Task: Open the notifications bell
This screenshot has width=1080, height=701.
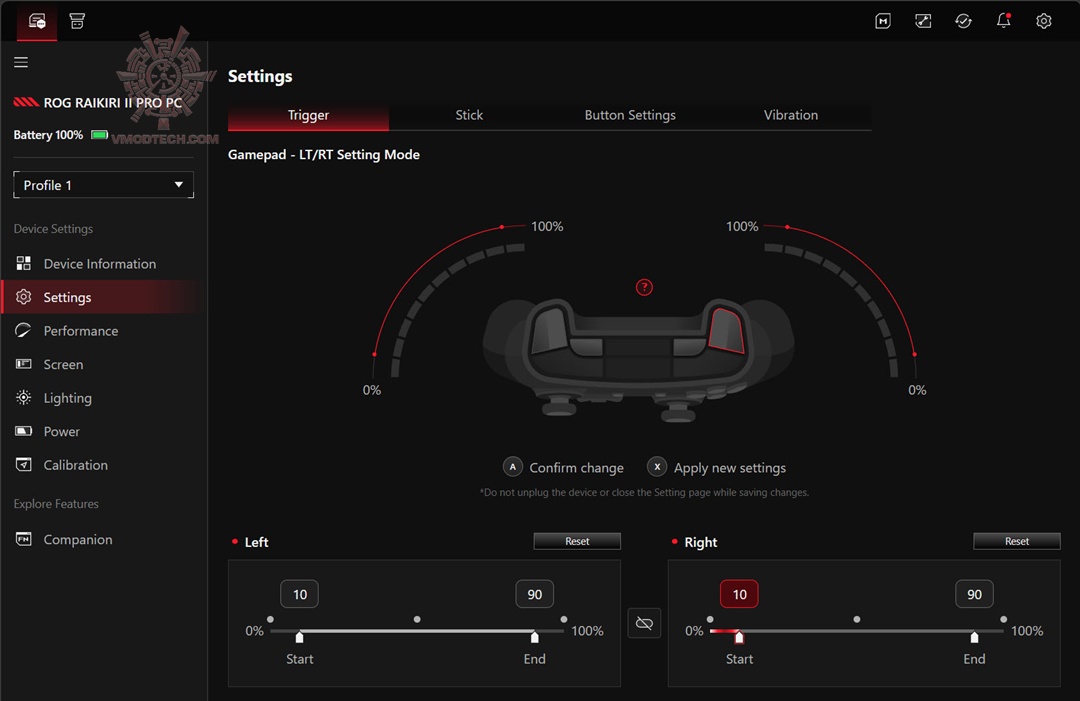Action: (x=1004, y=21)
